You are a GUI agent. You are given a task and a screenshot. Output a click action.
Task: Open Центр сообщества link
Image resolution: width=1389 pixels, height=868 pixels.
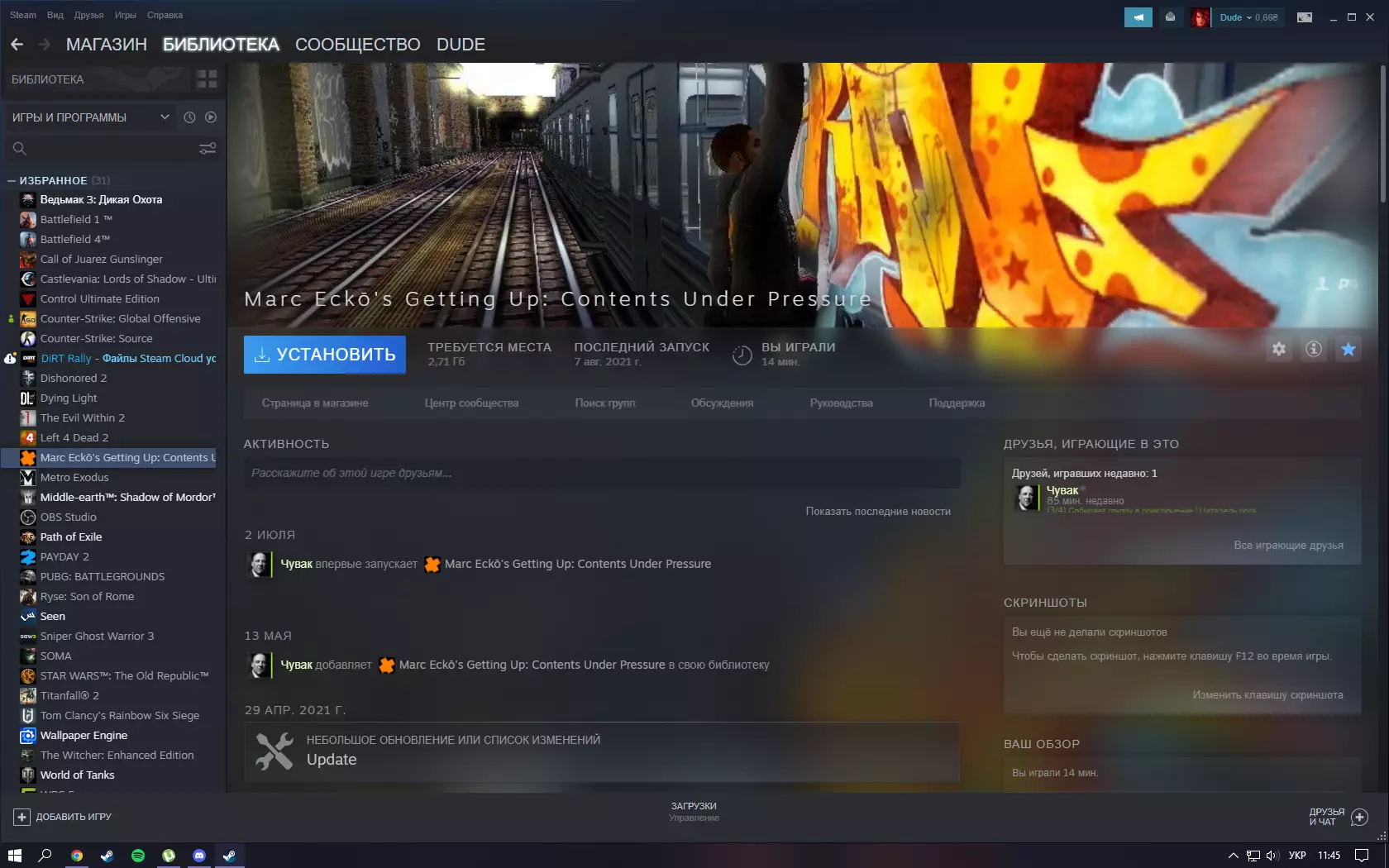pos(471,403)
